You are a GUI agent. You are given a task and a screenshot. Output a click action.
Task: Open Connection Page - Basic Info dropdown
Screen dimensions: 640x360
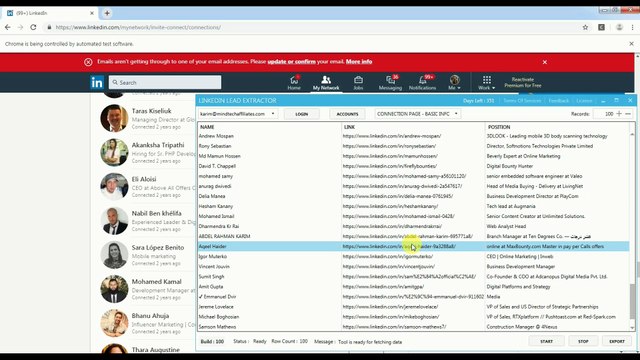(x=418, y=114)
